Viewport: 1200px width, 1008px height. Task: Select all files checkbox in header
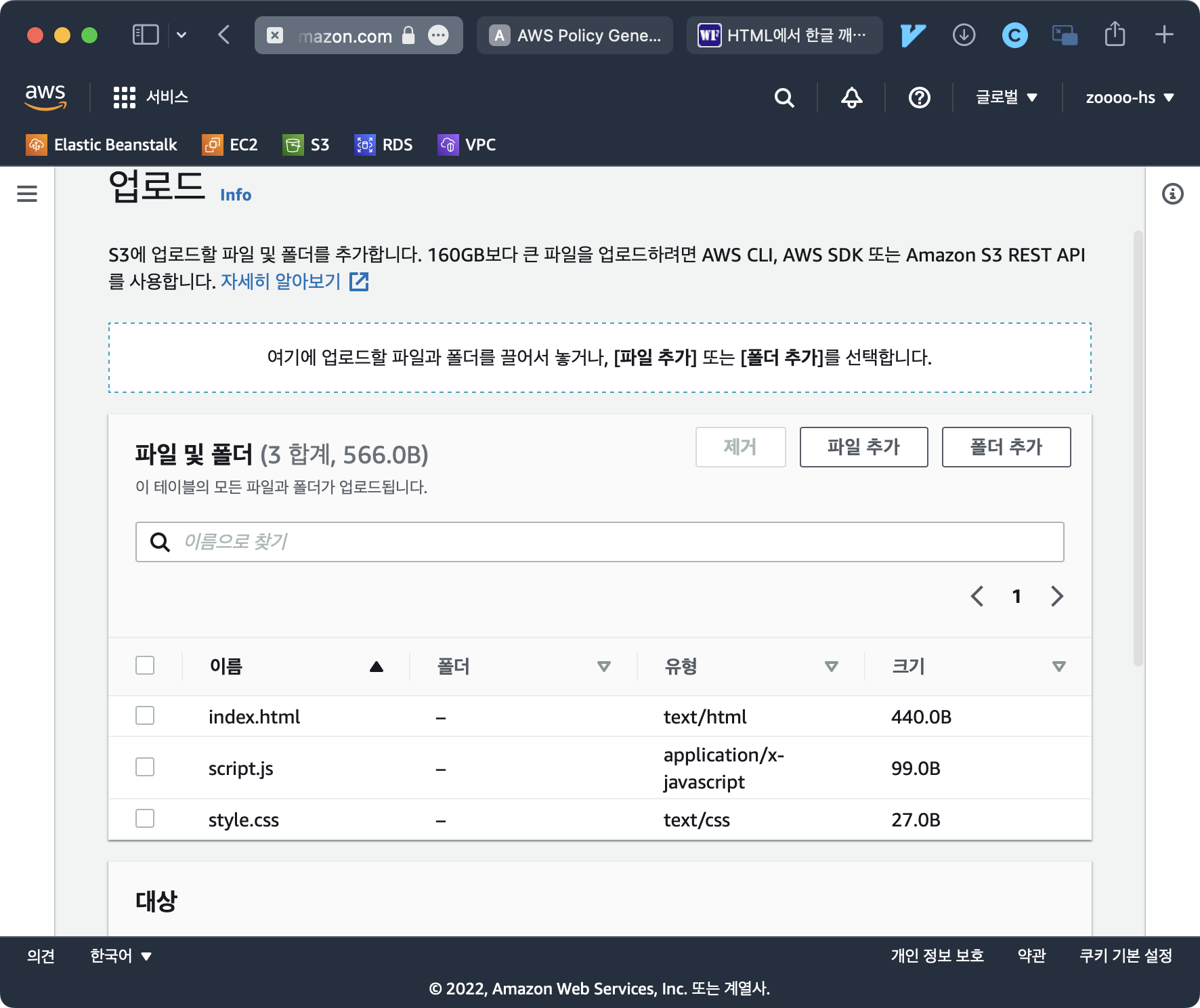(145, 665)
